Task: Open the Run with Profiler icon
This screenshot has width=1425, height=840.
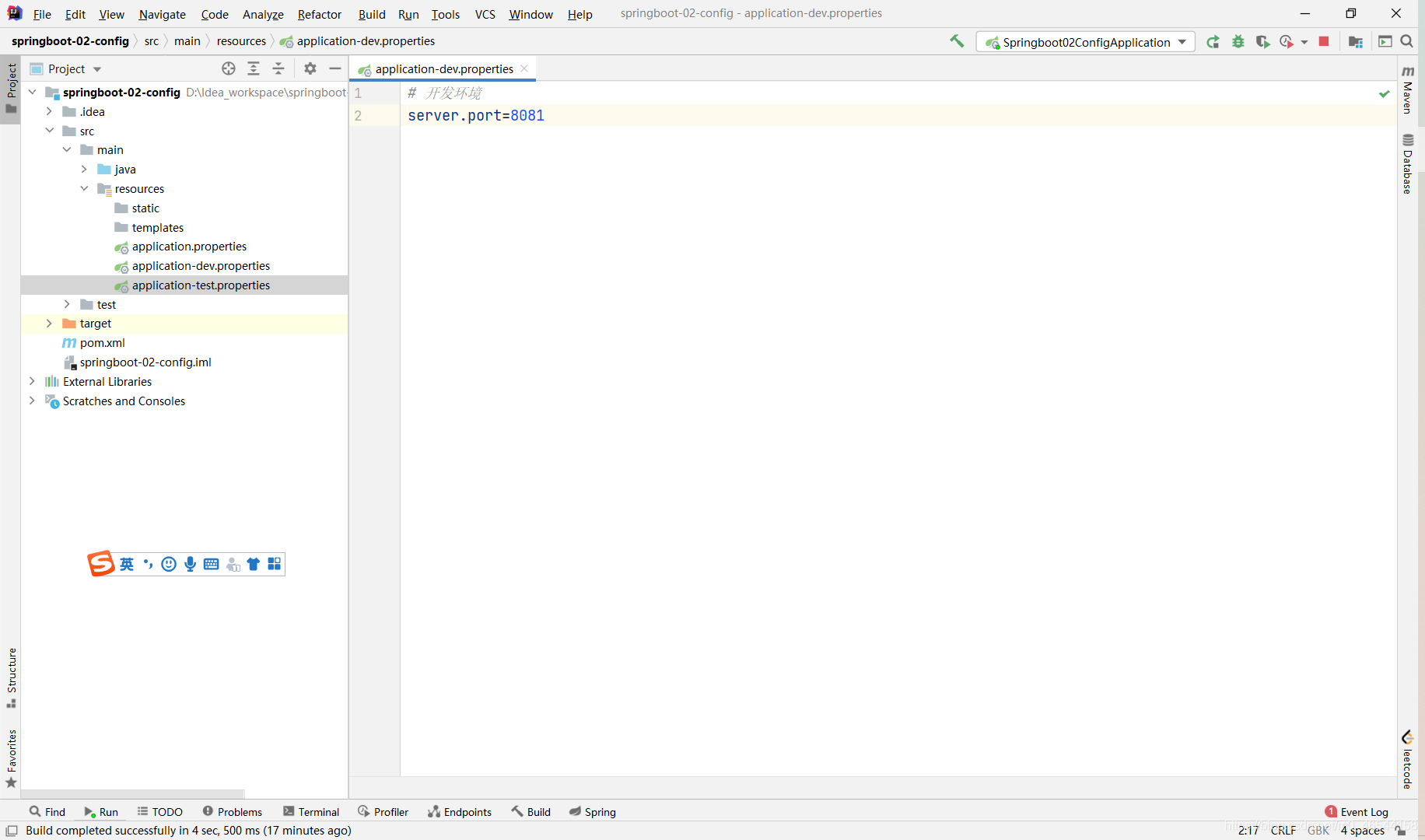Action: 1287,42
